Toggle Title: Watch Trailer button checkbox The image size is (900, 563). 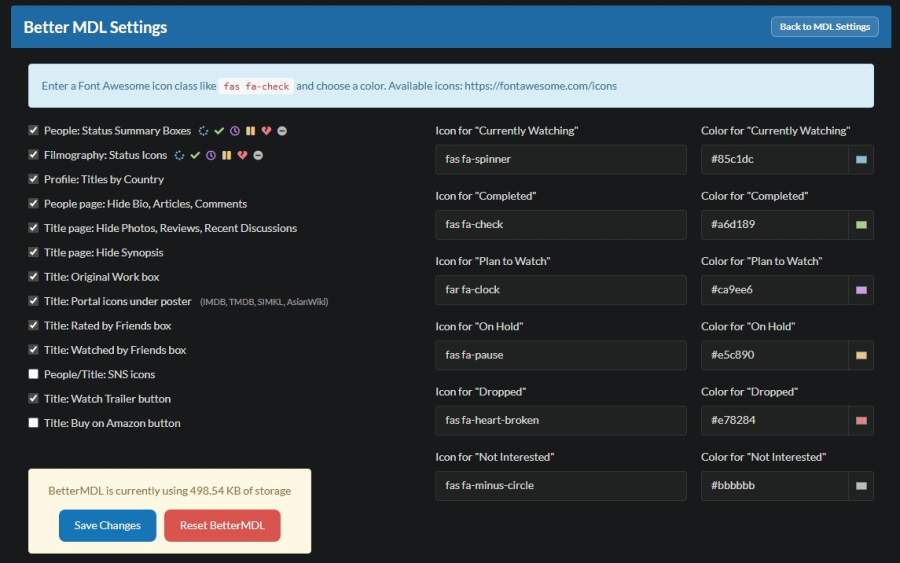[x=33, y=399]
